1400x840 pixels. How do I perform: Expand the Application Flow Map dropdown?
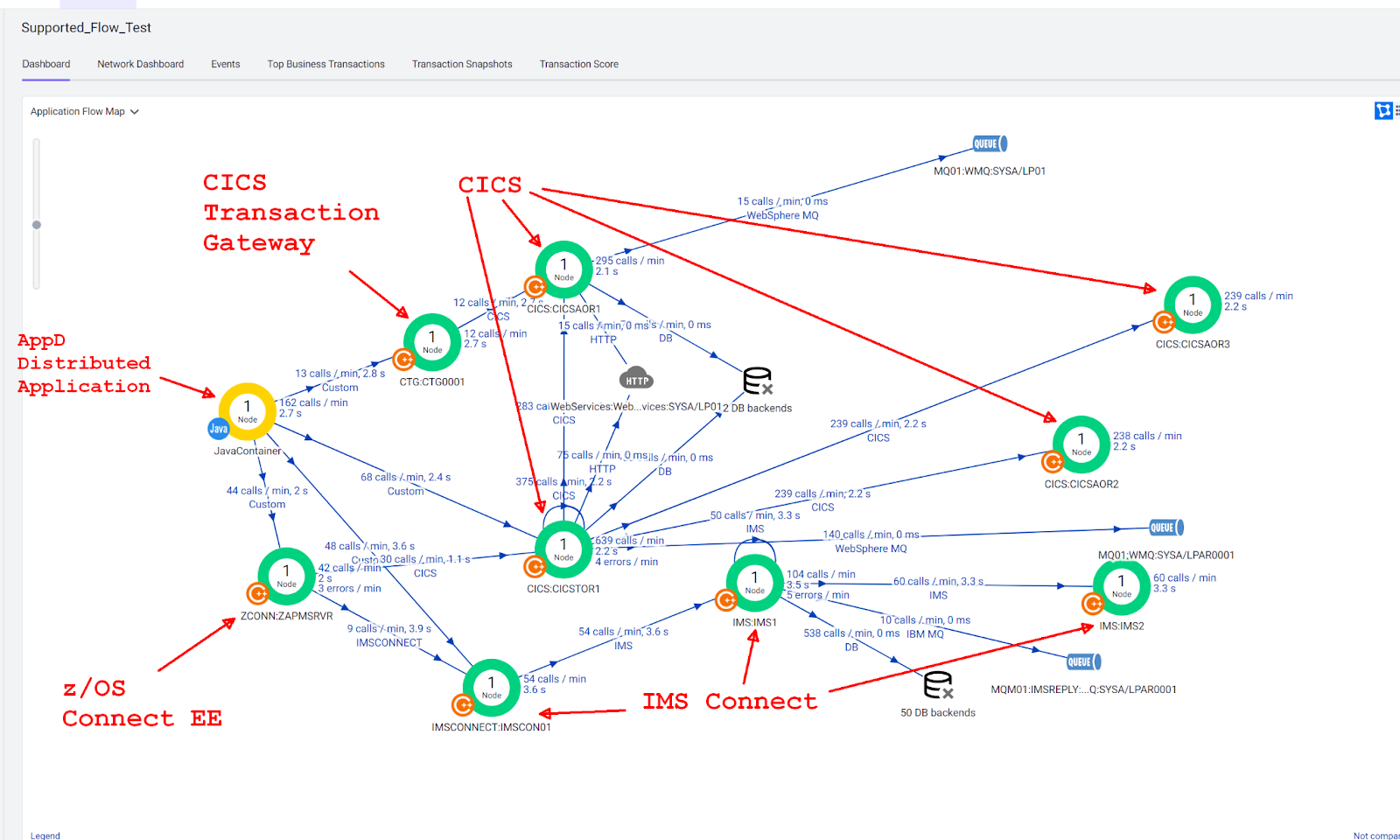point(85,111)
